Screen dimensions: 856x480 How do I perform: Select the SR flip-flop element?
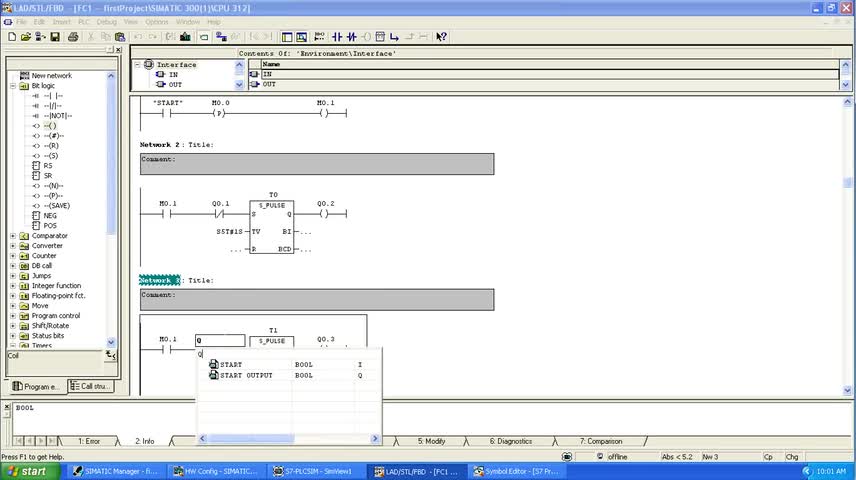(x=47, y=175)
